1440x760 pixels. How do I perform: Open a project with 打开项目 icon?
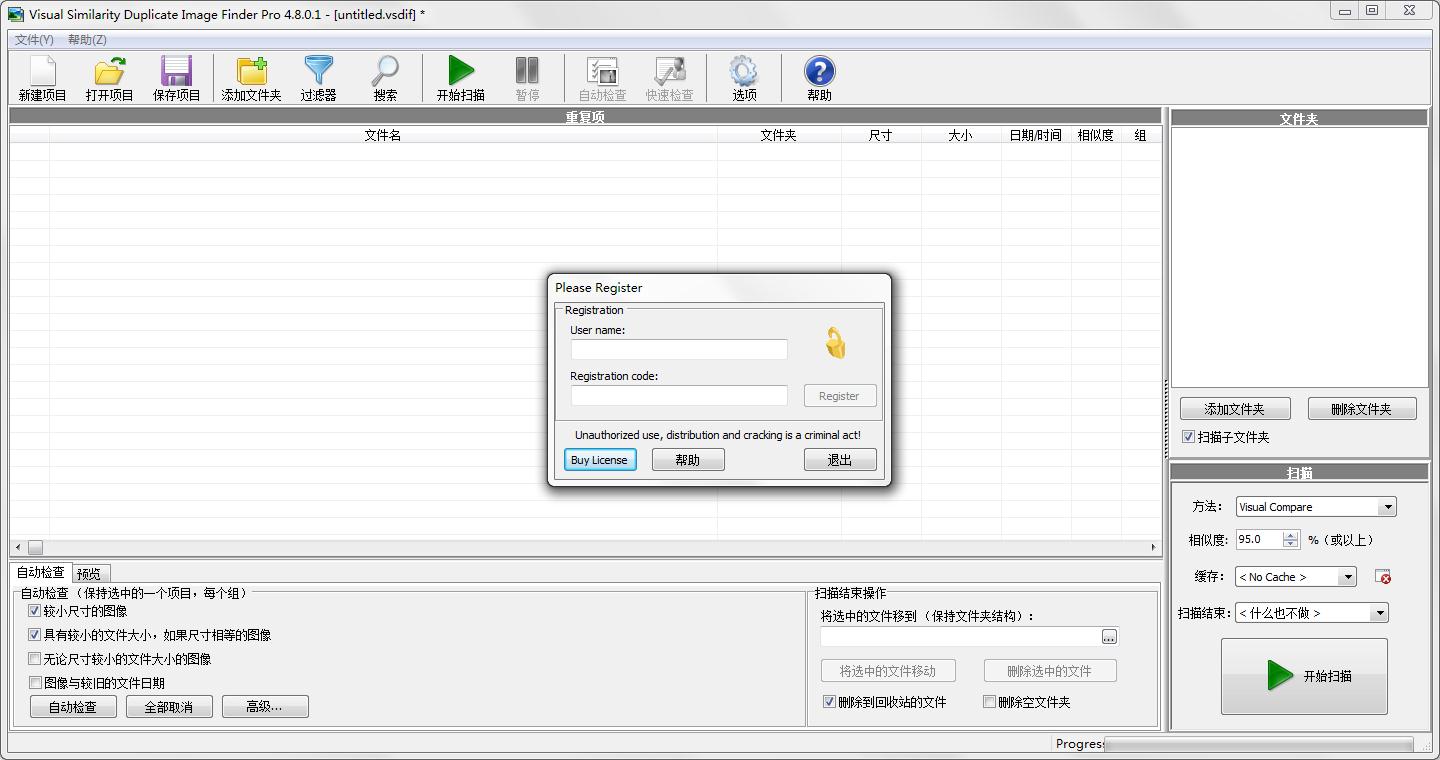click(109, 78)
